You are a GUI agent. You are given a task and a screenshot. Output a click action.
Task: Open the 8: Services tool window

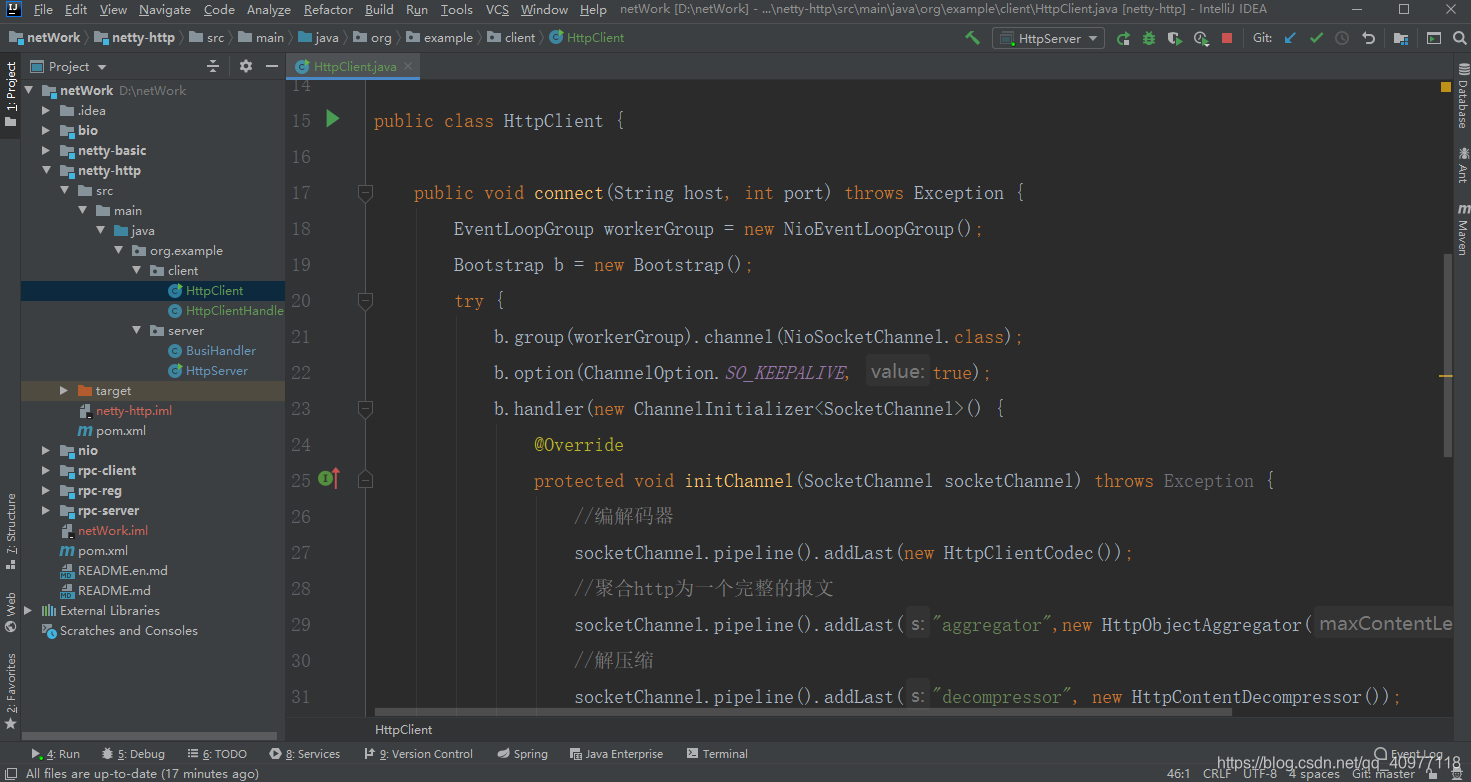305,754
